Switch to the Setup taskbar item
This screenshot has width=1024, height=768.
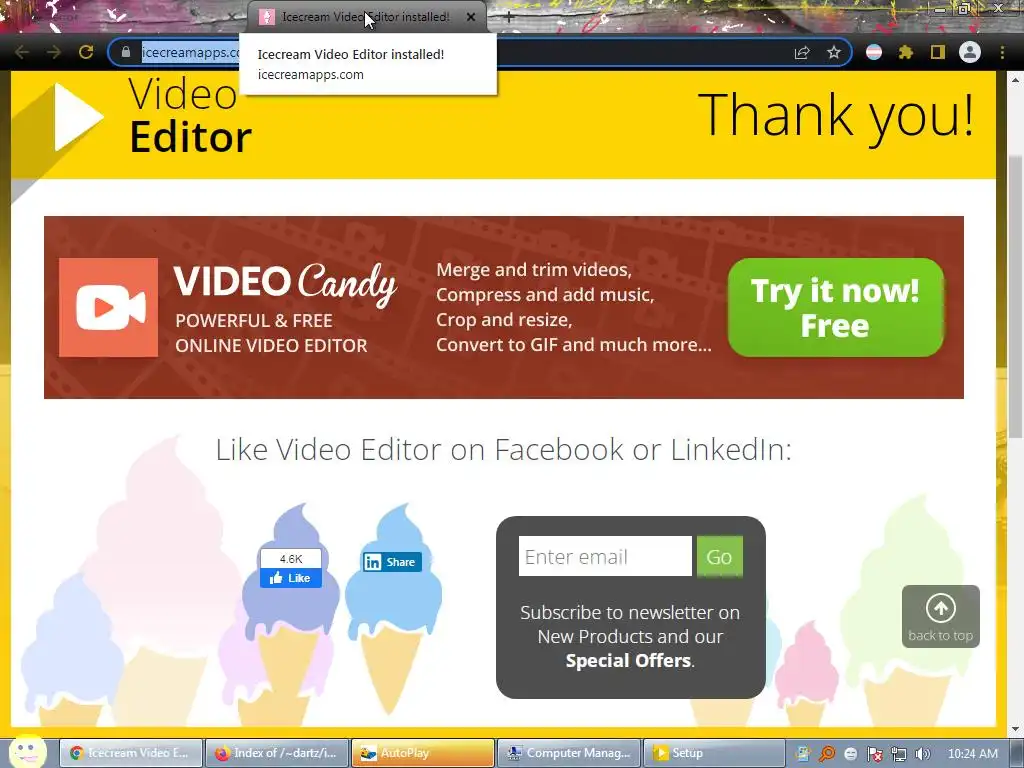[x=714, y=753]
